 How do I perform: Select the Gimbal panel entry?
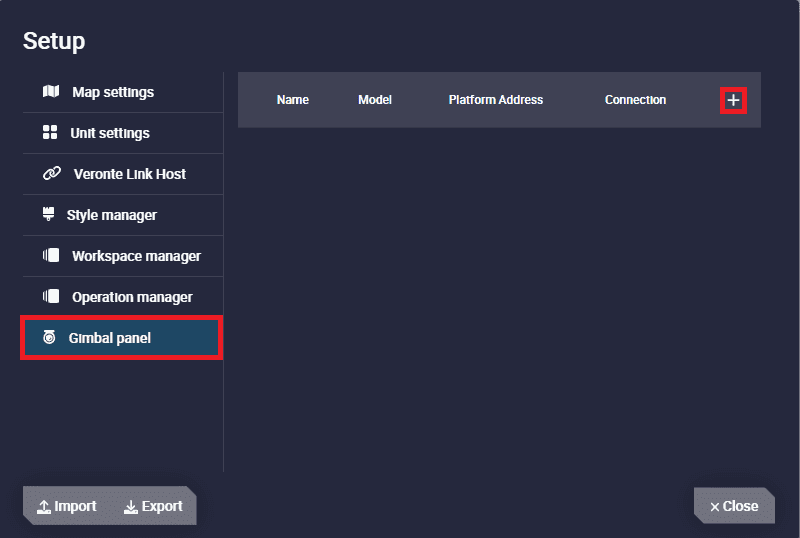pyautogui.click(x=121, y=338)
